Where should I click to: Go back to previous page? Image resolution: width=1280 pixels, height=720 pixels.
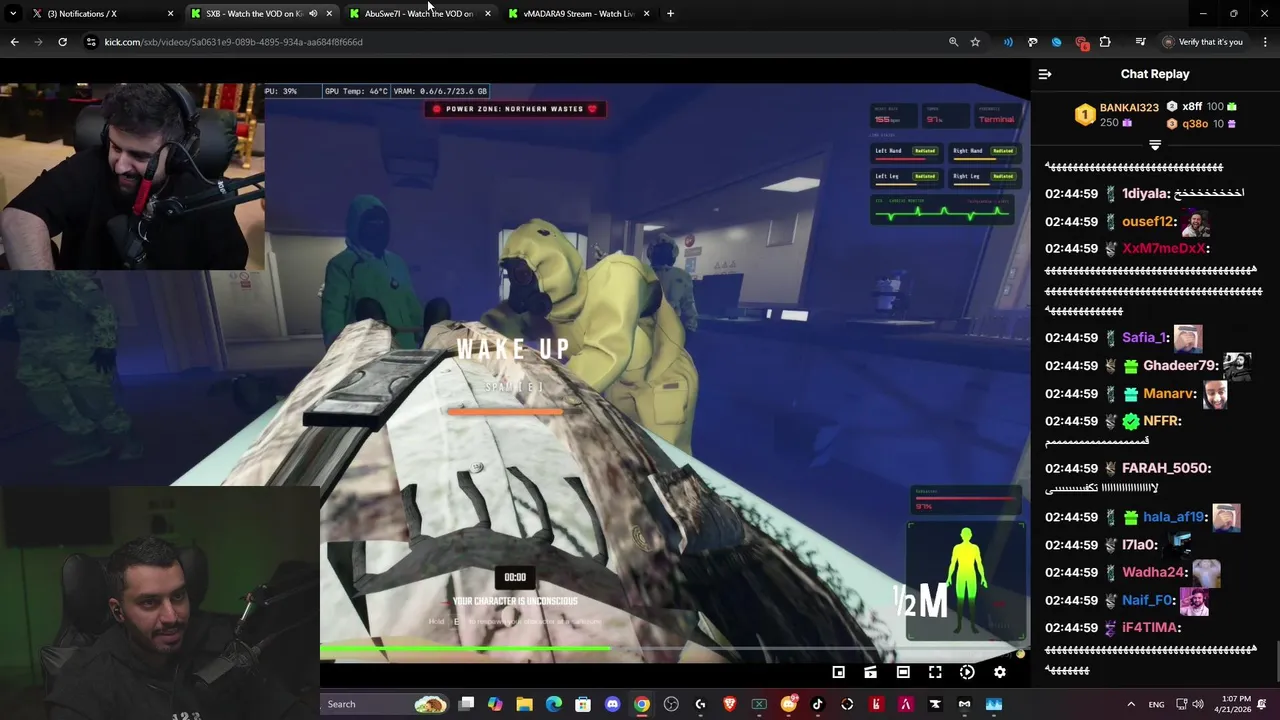pos(14,42)
